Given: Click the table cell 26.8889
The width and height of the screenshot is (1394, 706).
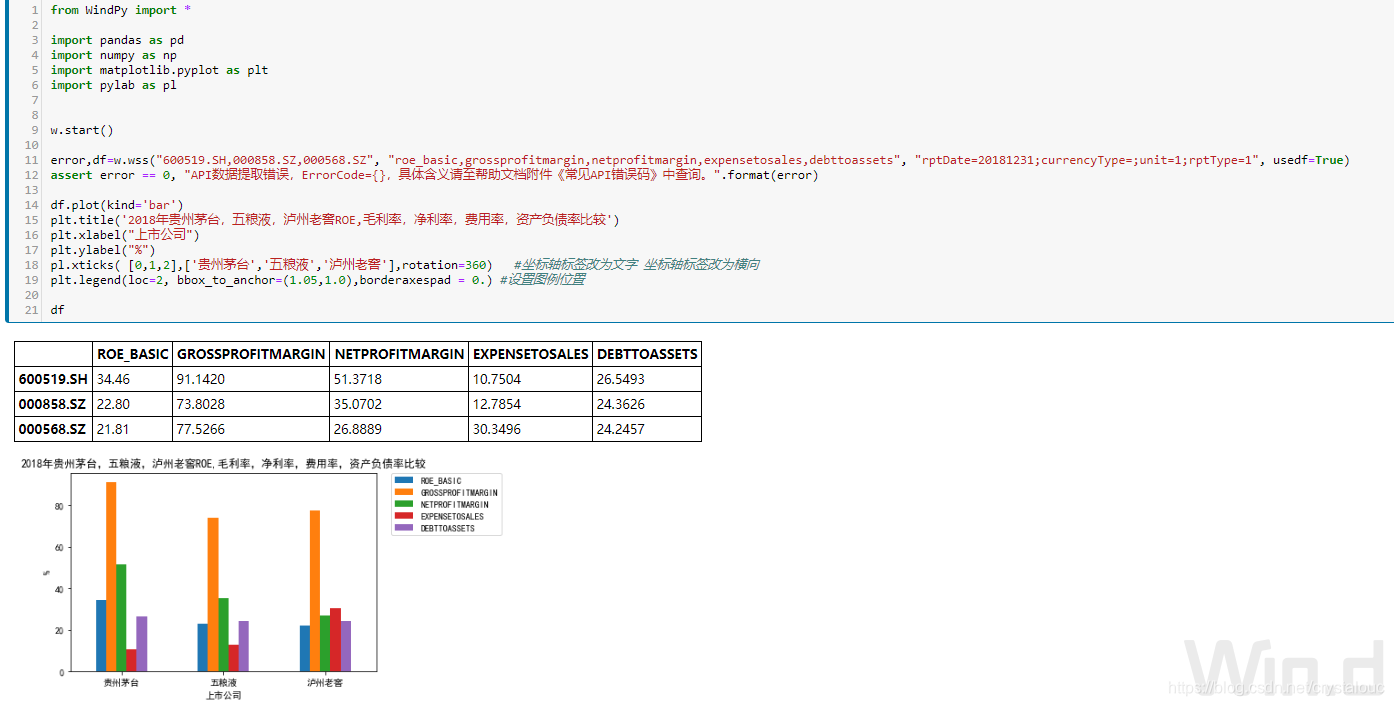Looking at the screenshot, I should [x=399, y=429].
